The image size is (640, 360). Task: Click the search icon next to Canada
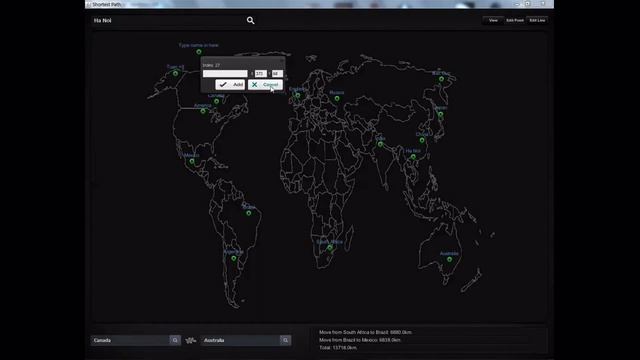175,340
